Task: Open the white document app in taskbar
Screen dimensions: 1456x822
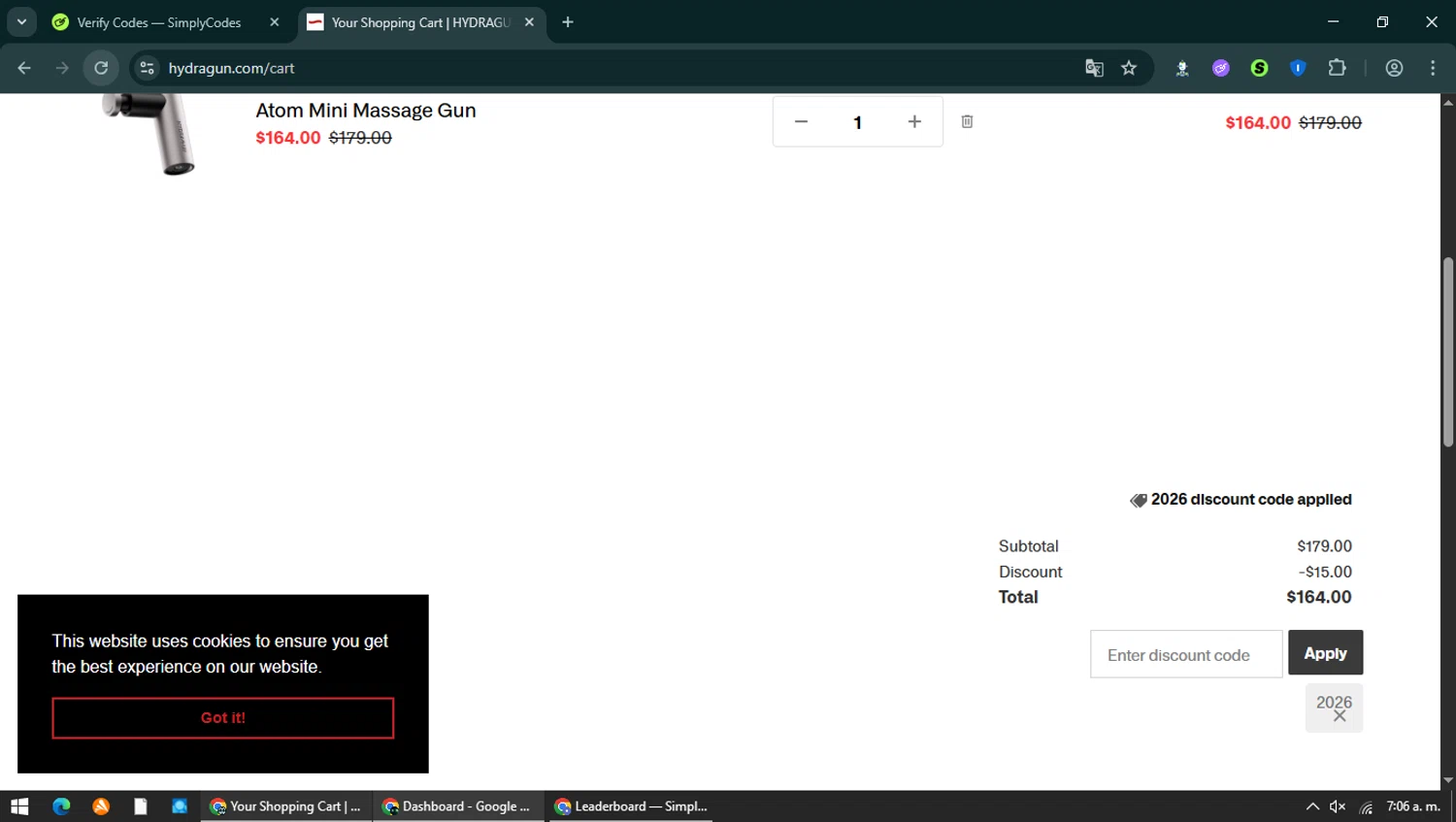Action: 140,806
